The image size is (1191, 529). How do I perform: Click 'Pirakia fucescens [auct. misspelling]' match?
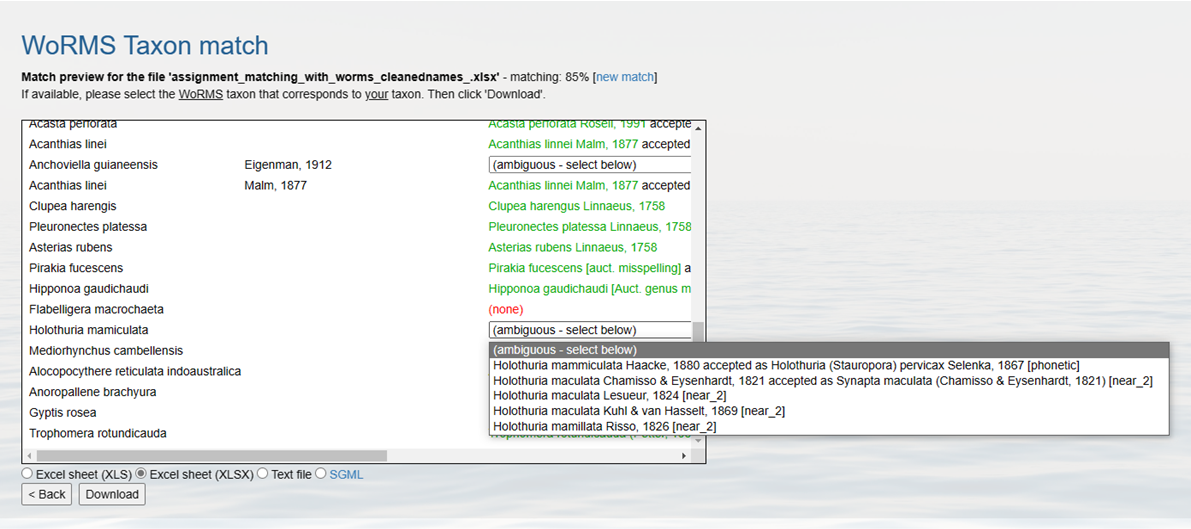585,268
